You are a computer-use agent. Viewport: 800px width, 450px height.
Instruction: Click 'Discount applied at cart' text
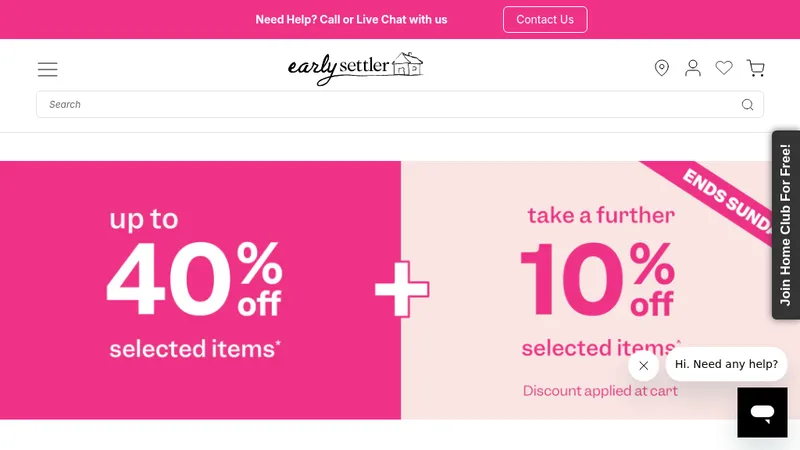pos(600,391)
